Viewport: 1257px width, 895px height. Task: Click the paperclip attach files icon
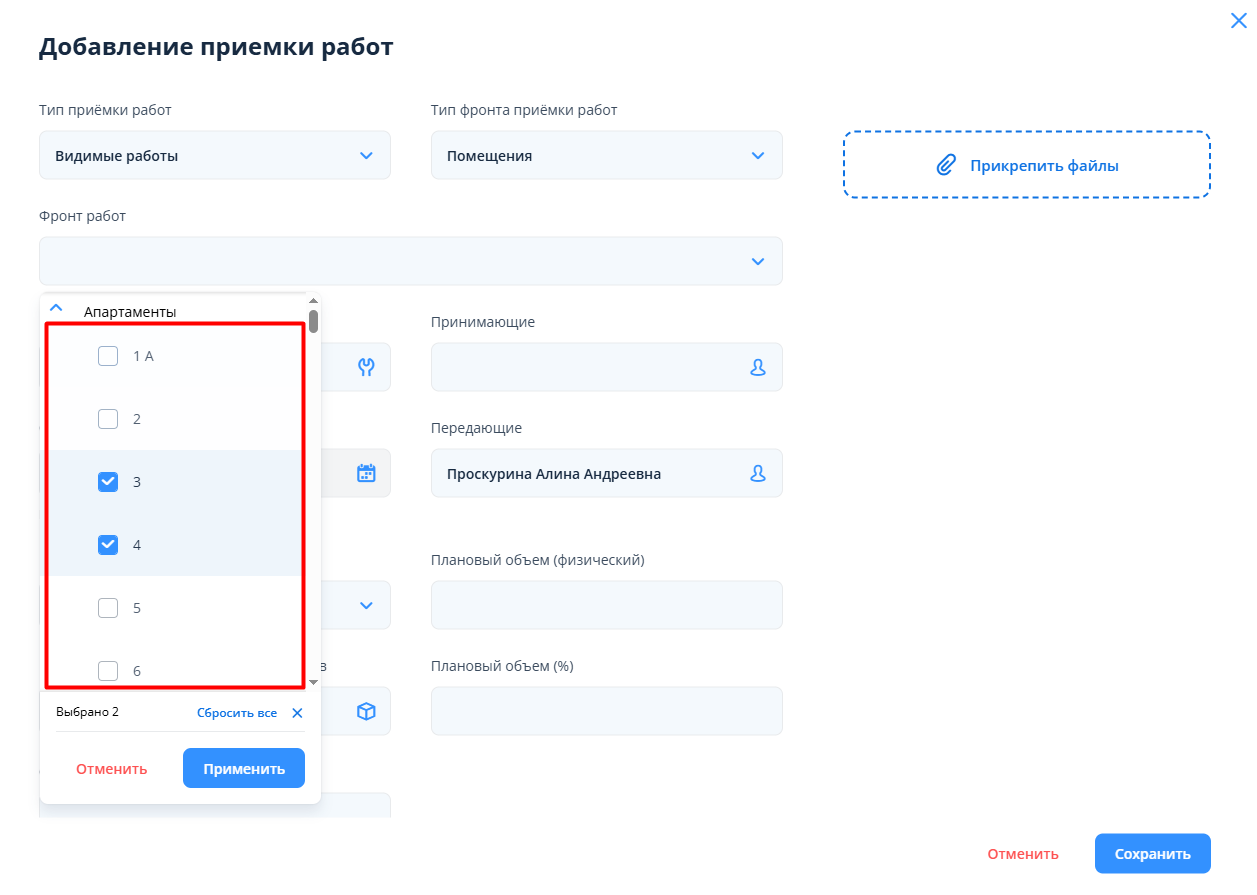pos(945,165)
